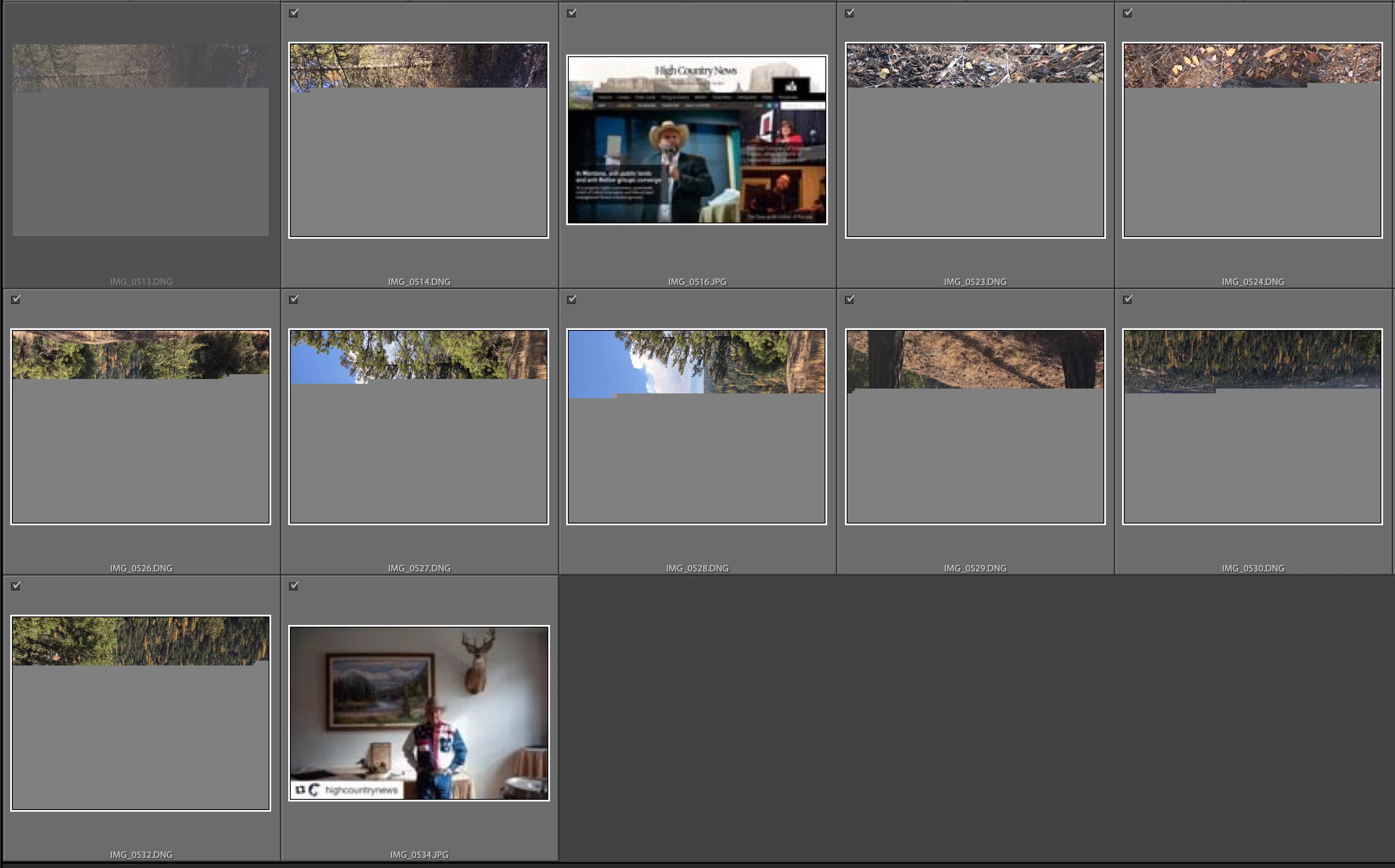Deselect IMG_0527.DNG using its checkbox

294,299
